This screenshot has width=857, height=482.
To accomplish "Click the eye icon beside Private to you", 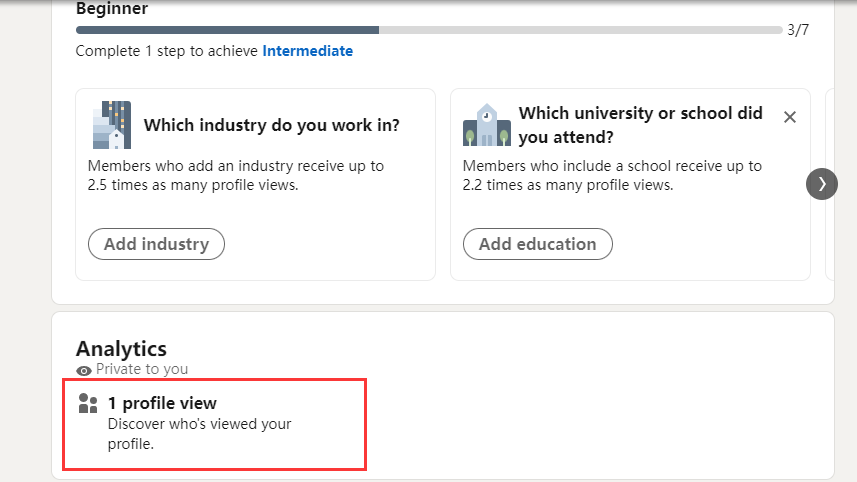I will pos(84,370).
